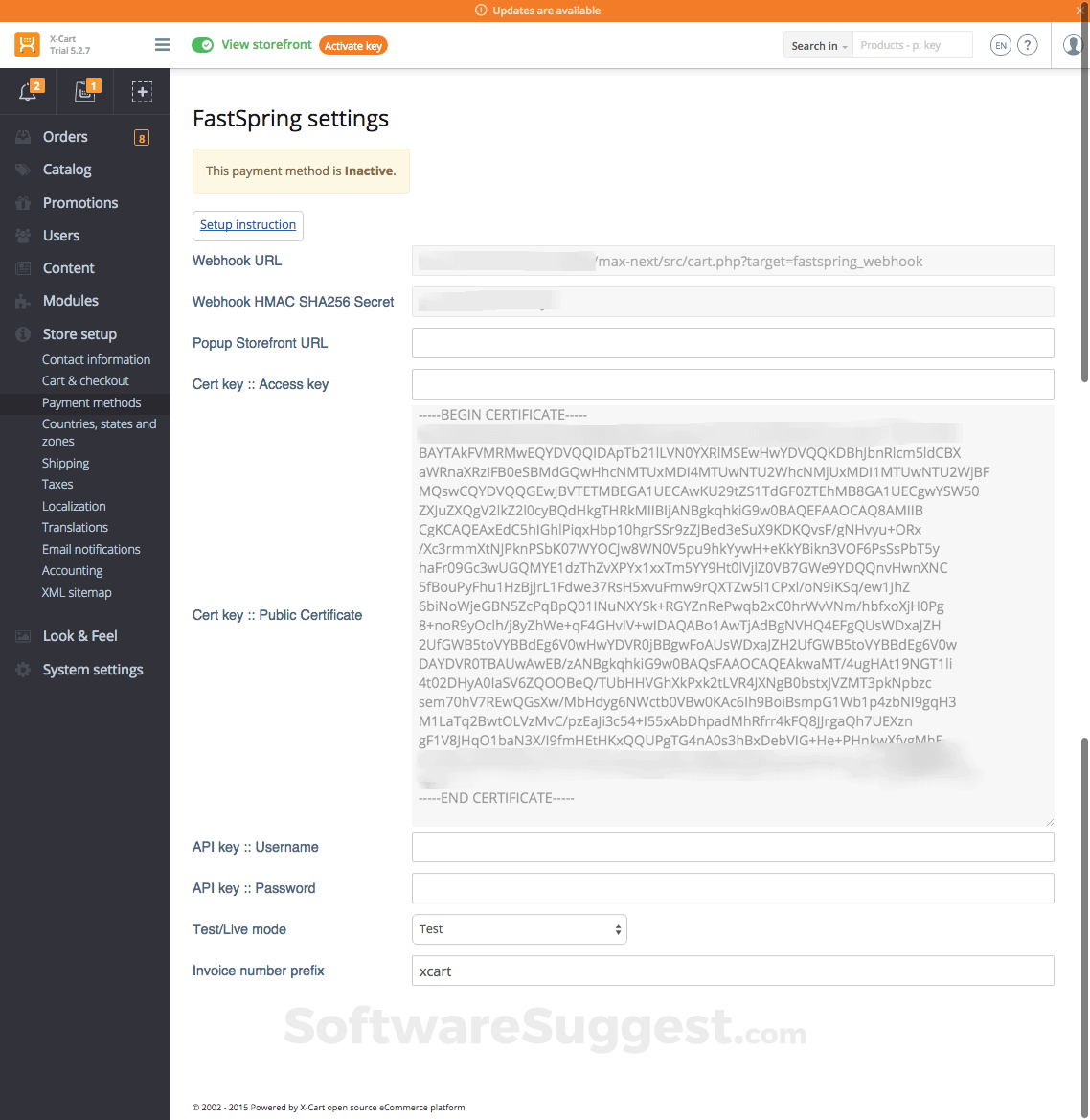Click the orders queue icon with badge 1
Screen dimensions: 1090x1120
85,90
